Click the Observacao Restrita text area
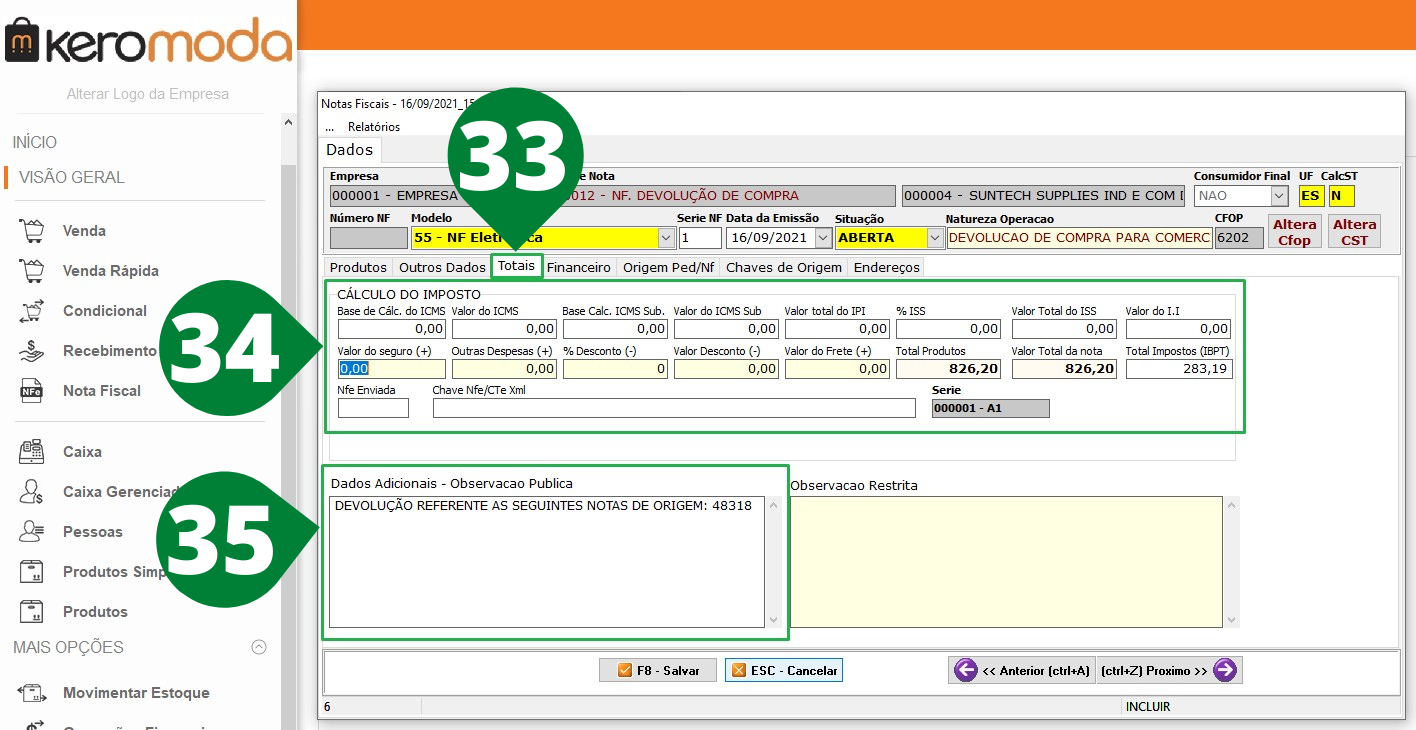Image resolution: width=1416 pixels, height=730 pixels. [1006, 562]
